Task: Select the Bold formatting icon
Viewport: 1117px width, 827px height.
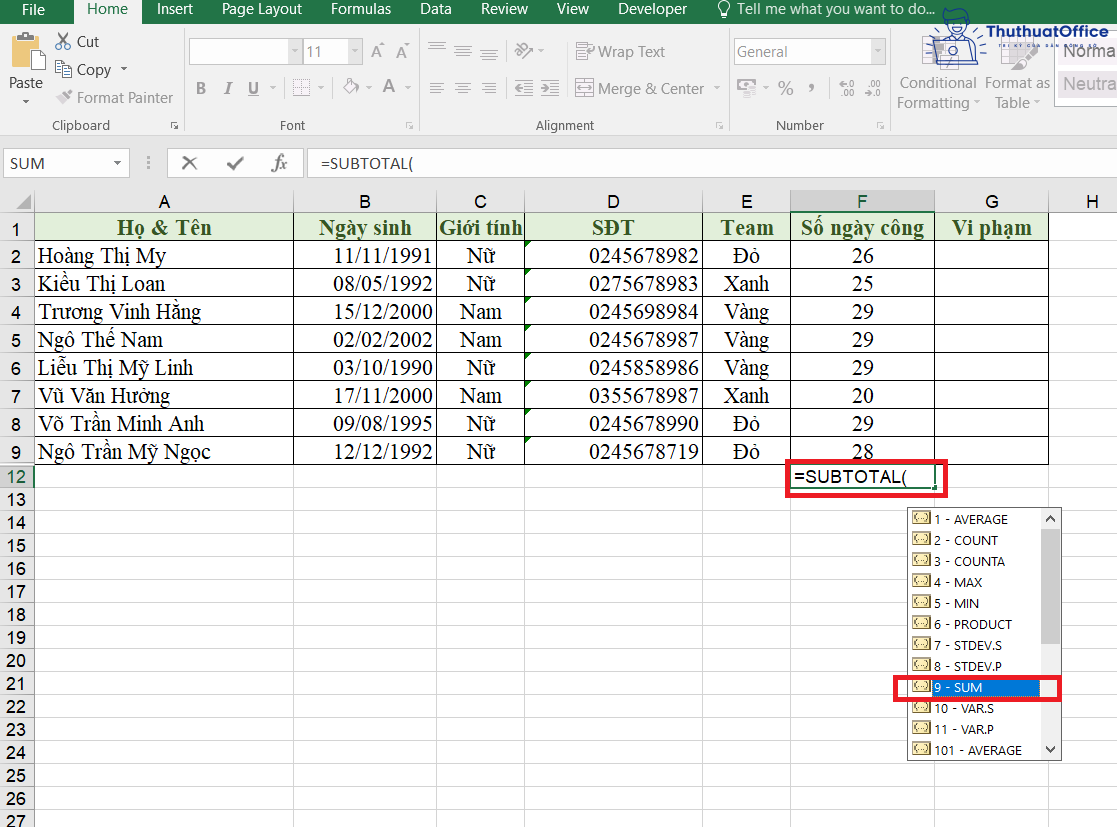Action: (200, 88)
